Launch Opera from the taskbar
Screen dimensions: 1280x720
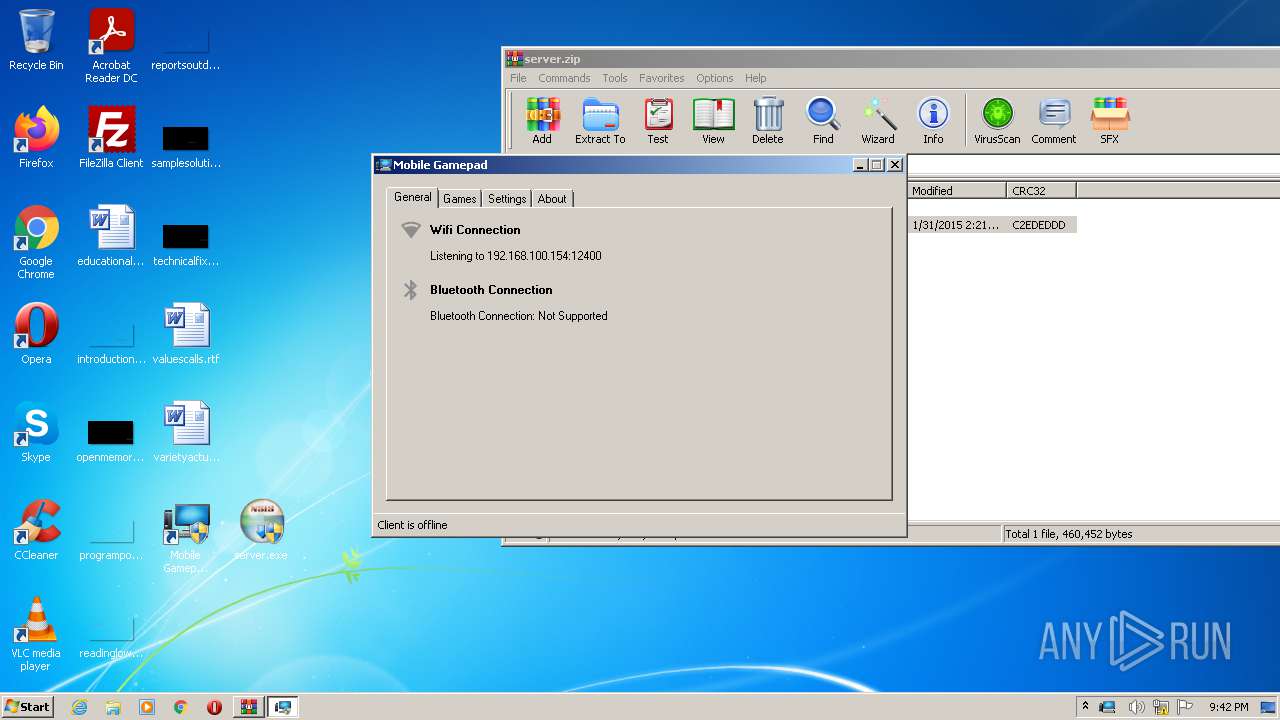214,707
